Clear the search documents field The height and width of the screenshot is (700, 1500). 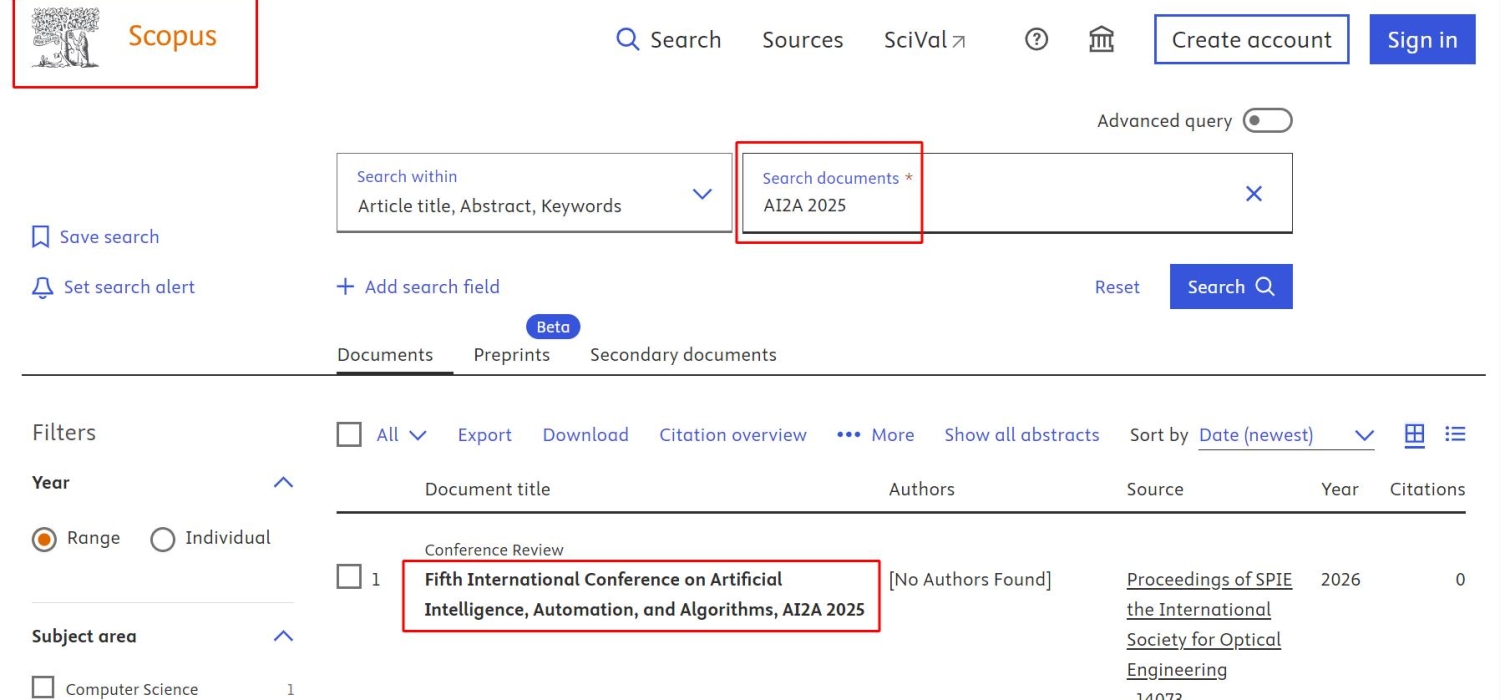tap(1253, 193)
